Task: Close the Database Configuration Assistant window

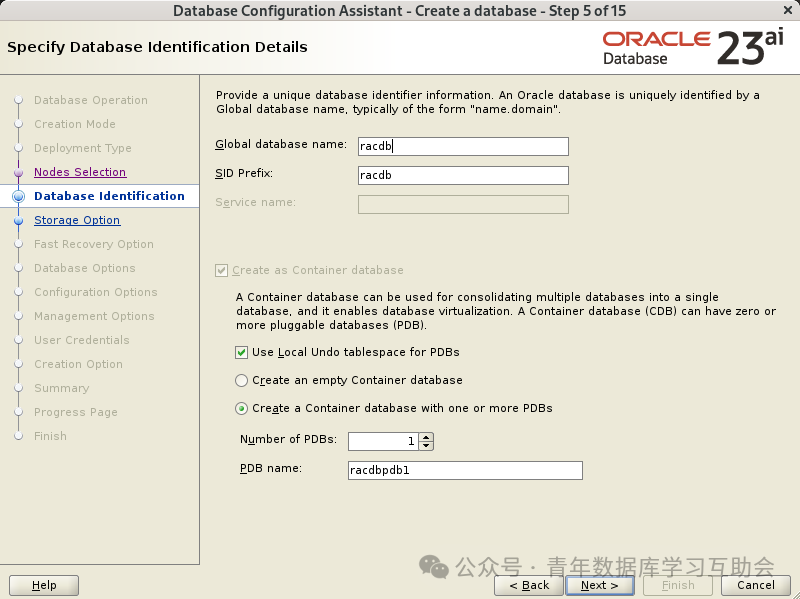Action: tap(787, 10)
